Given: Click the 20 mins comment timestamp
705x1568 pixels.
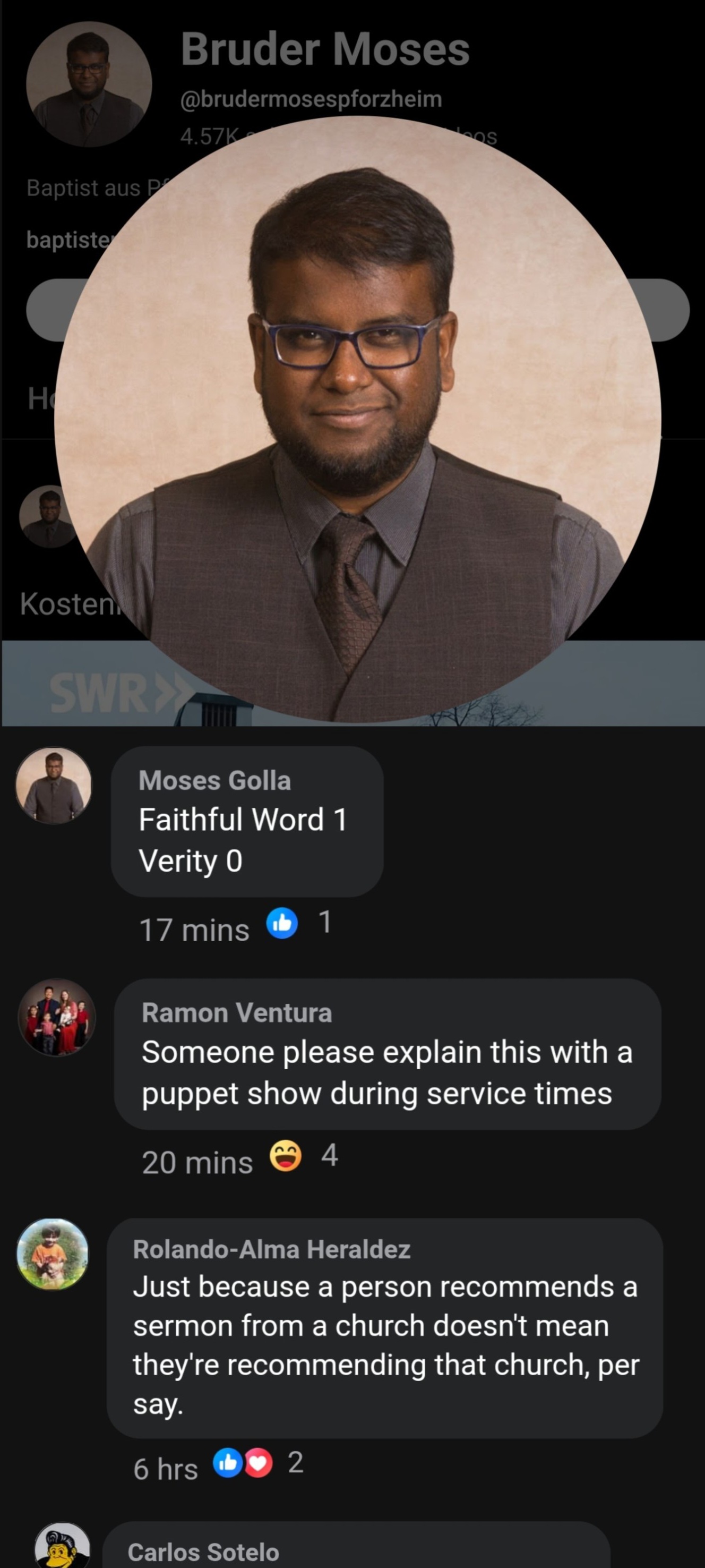Looking at the screenshot, I should (197, 1162).
